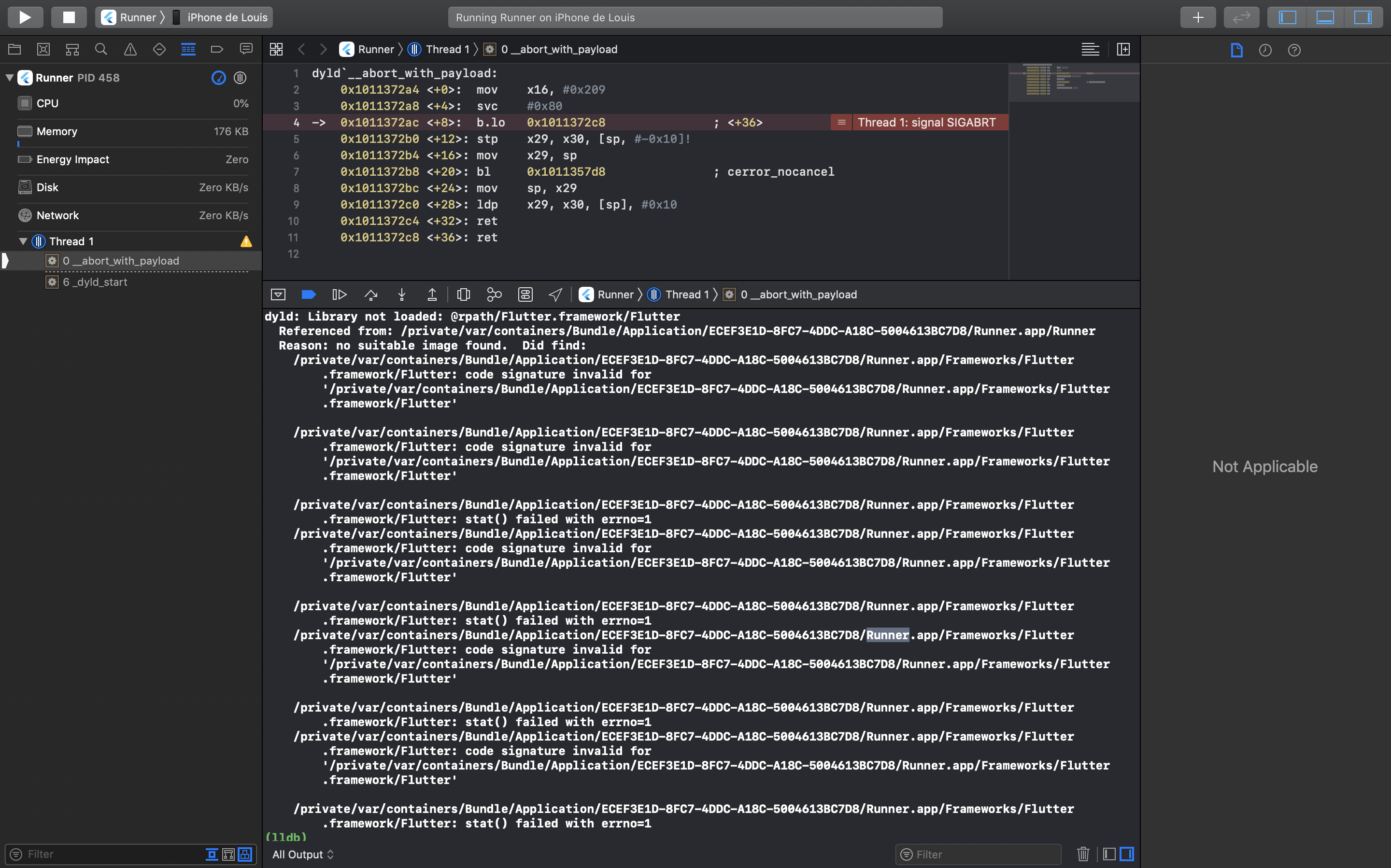Click the Library plus button
The image size is (1391, 868).
point(1197,17)
